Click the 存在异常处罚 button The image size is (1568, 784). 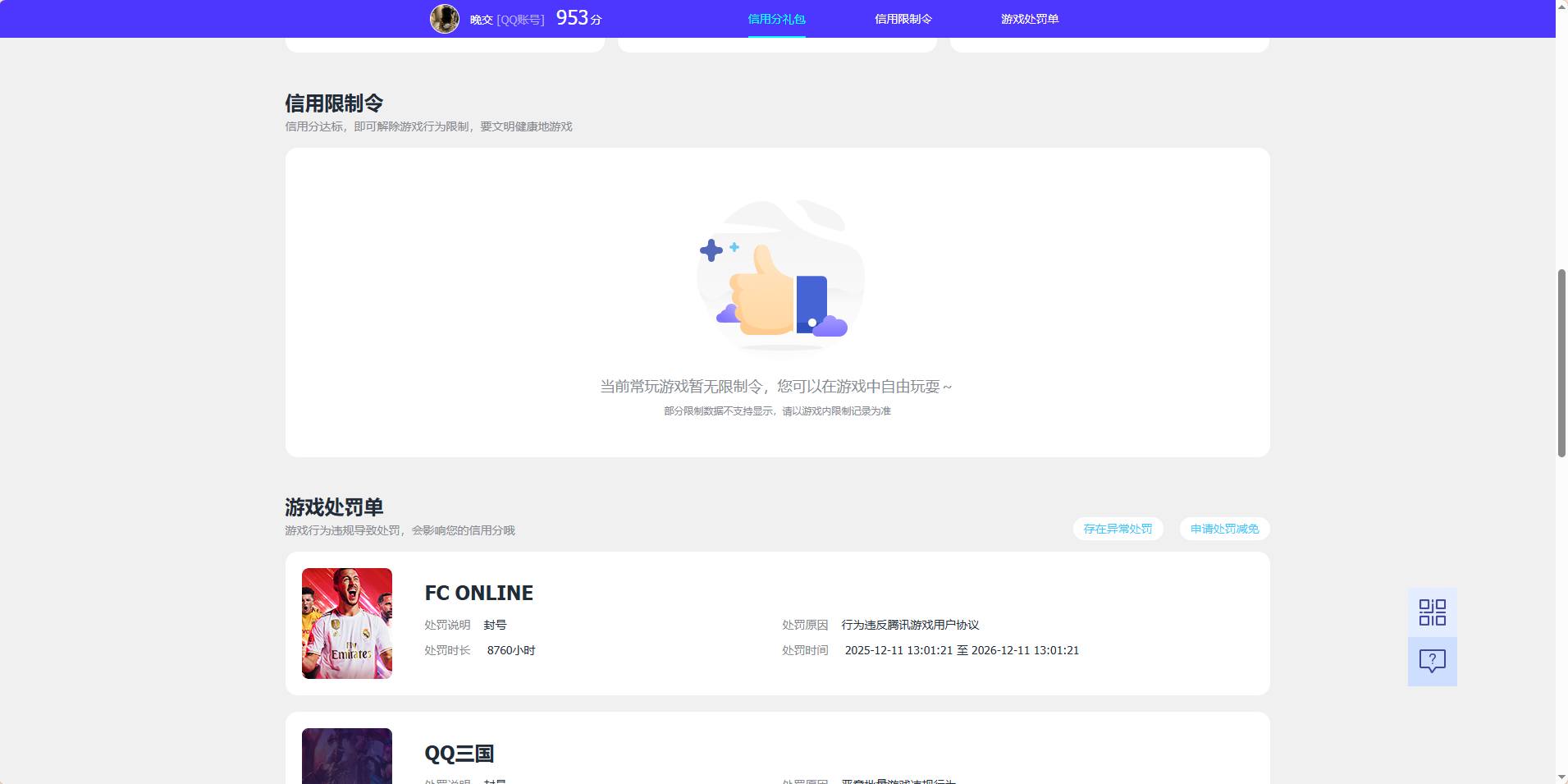pyautogui.click(x=1118, y=529)
